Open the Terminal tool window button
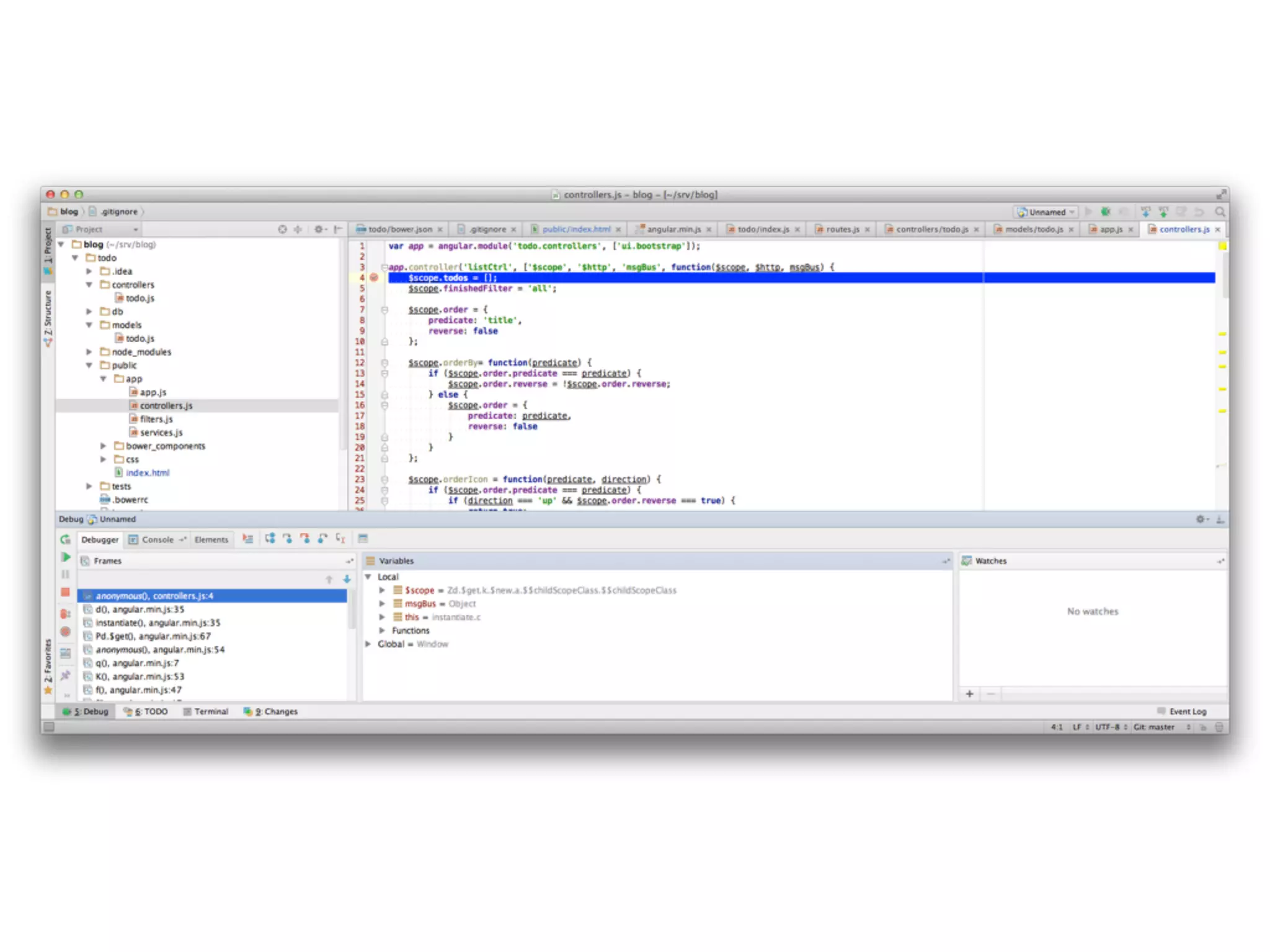Image resolution: width=1270 pixels, height=952 pixels. click(x=206, y=712)
